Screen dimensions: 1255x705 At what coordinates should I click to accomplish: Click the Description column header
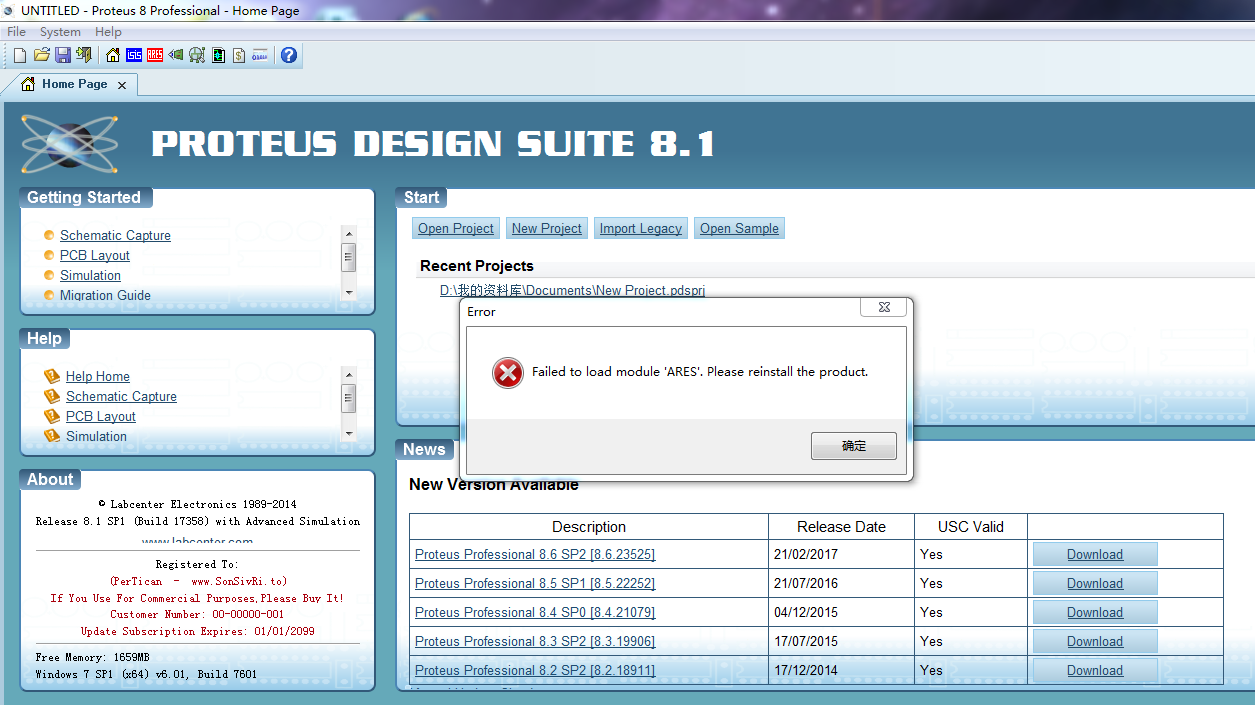(589, 527)
